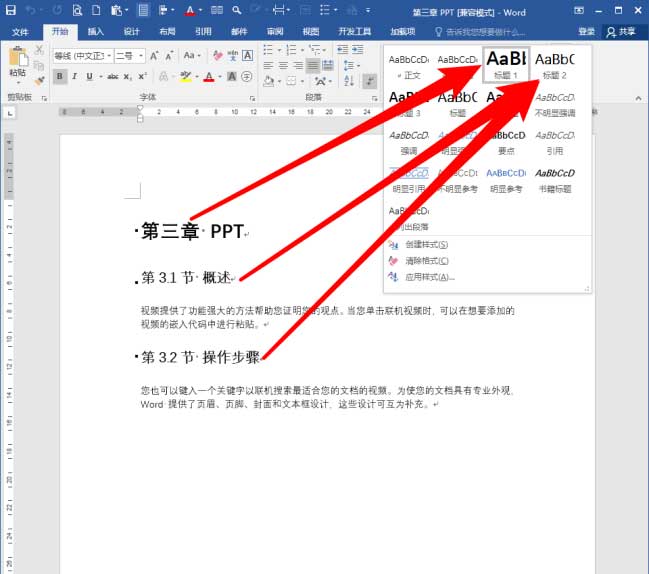Open line spacing dropdown
Screen dimensions: 649x574
pos(352,65)
